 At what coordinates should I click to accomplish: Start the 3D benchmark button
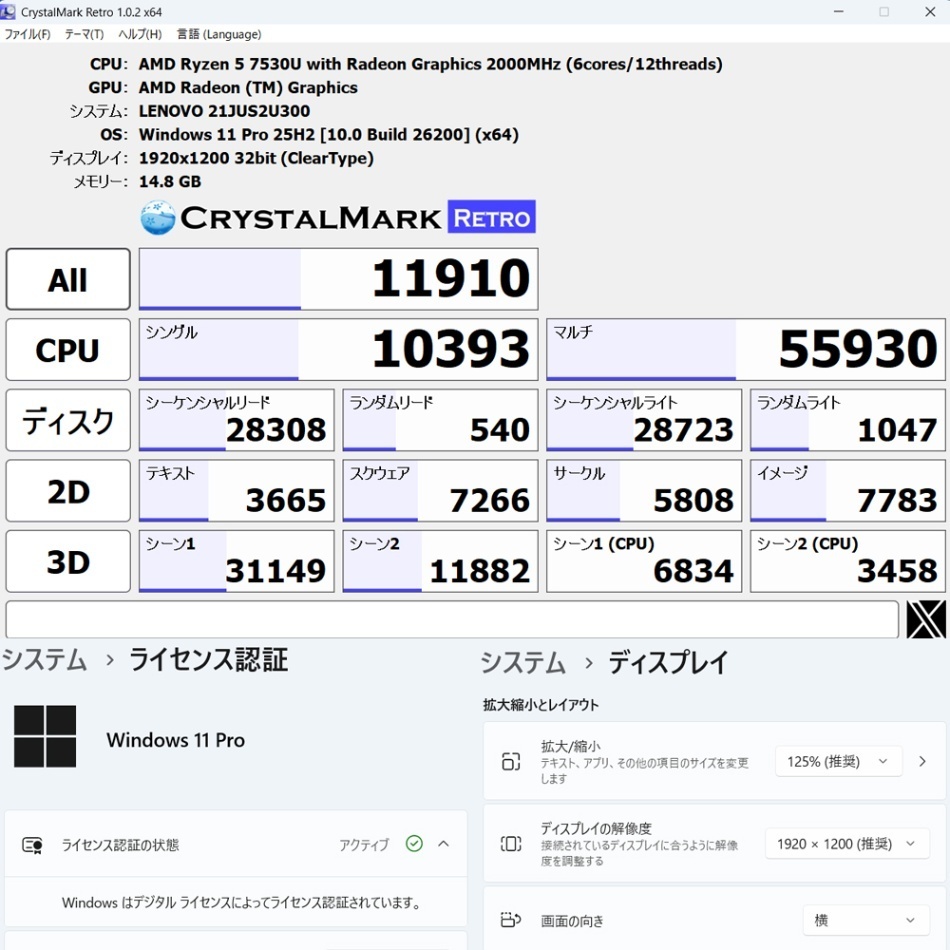coord(68,561)
